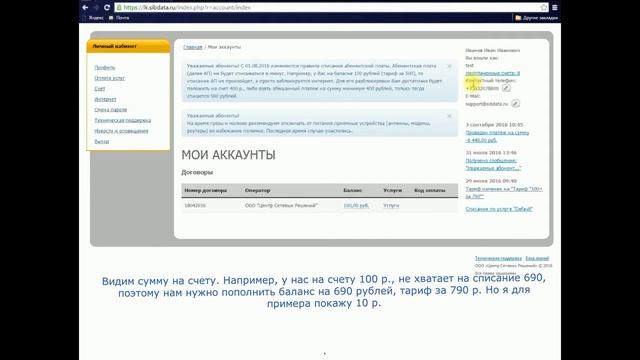Open the Другие закладки folder
The image size is (640, 360).
(536, 18)
